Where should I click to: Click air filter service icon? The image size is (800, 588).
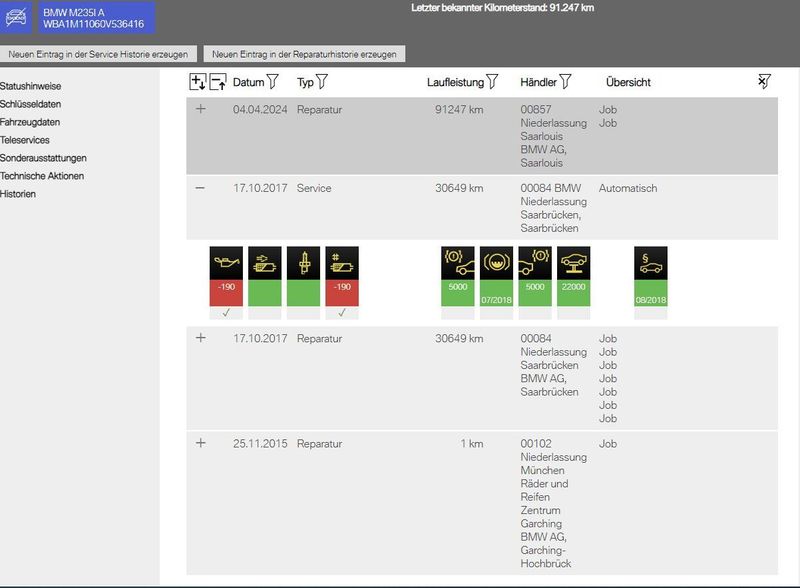tap(265, 263)
